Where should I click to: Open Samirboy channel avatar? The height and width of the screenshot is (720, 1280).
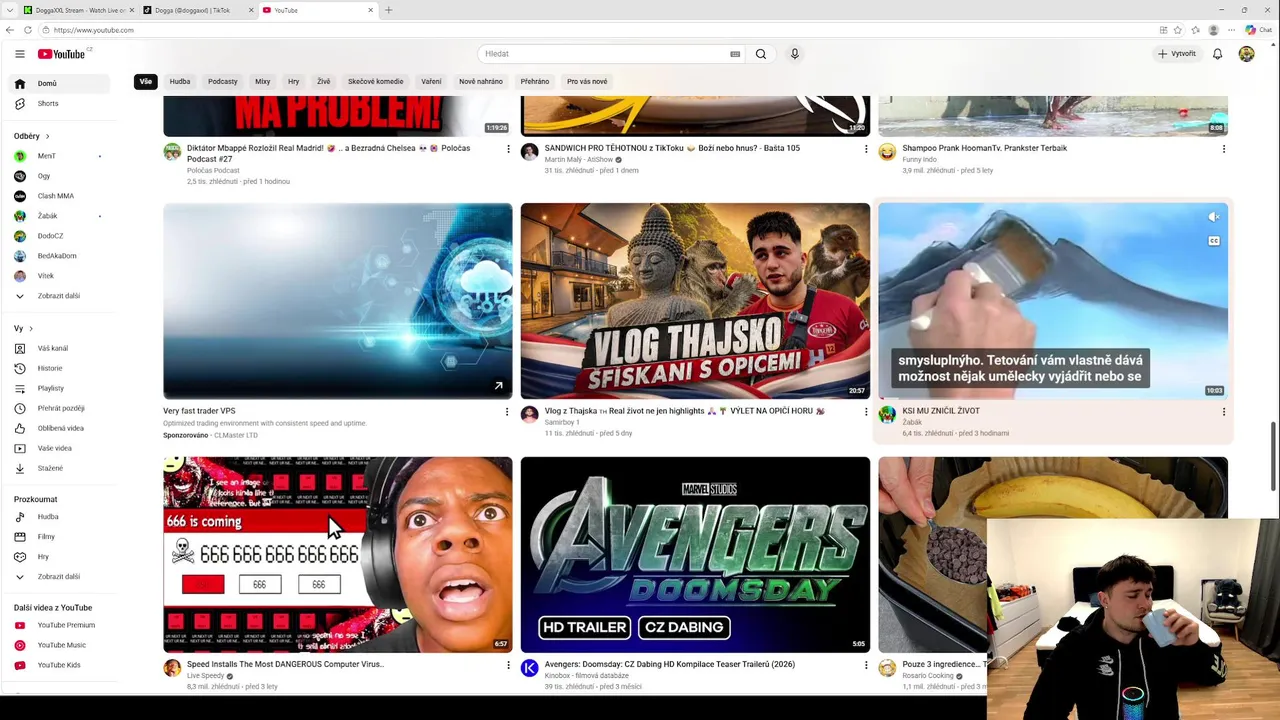click(x=529, y=415)
